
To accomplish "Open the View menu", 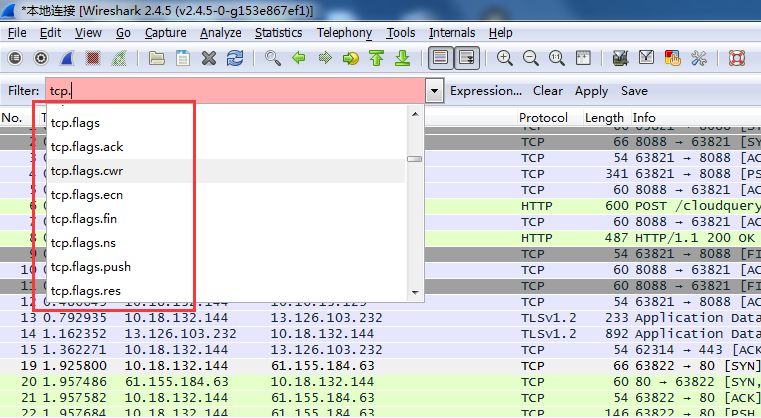I will click(x=88, y=33).
